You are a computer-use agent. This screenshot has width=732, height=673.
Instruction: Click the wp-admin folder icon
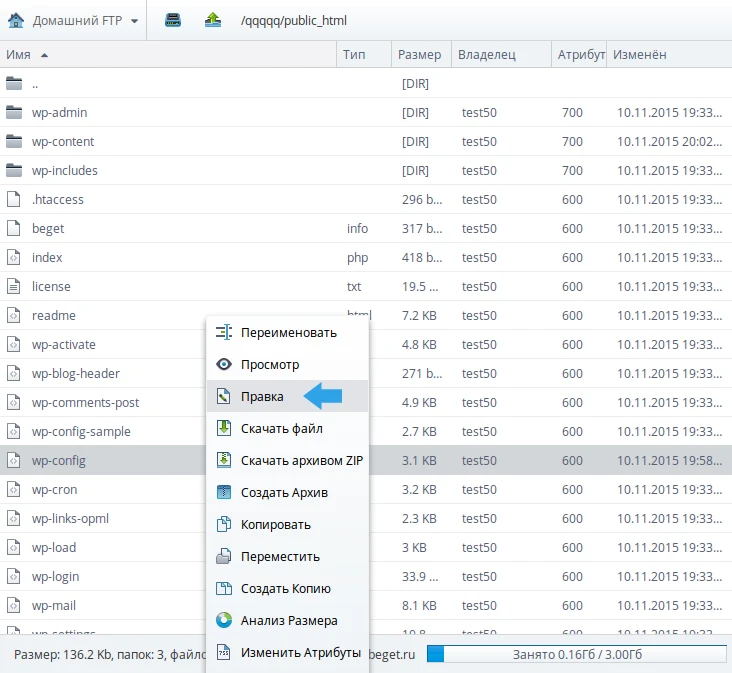point(14,113)
